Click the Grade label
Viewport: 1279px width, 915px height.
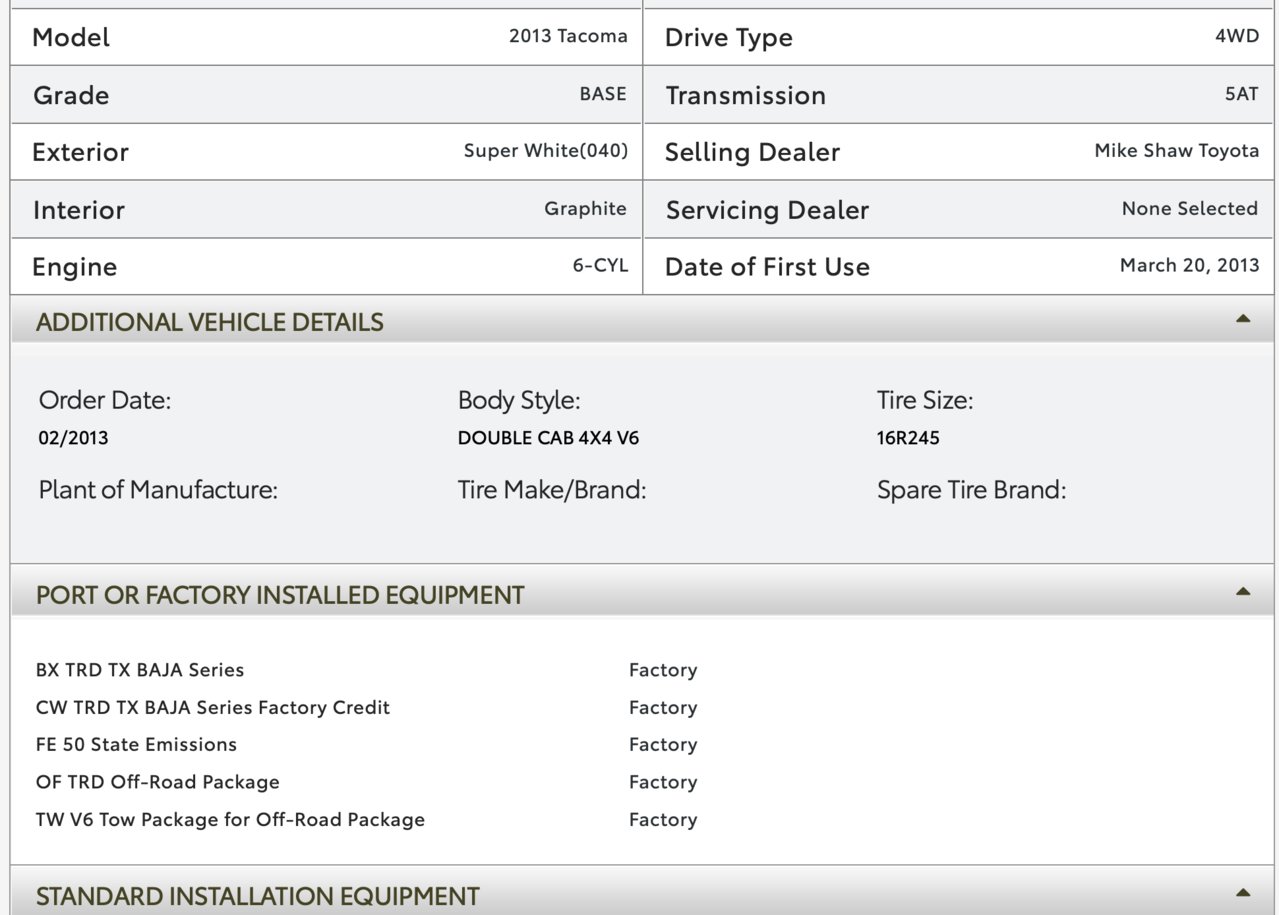click(x=71, y=96)
